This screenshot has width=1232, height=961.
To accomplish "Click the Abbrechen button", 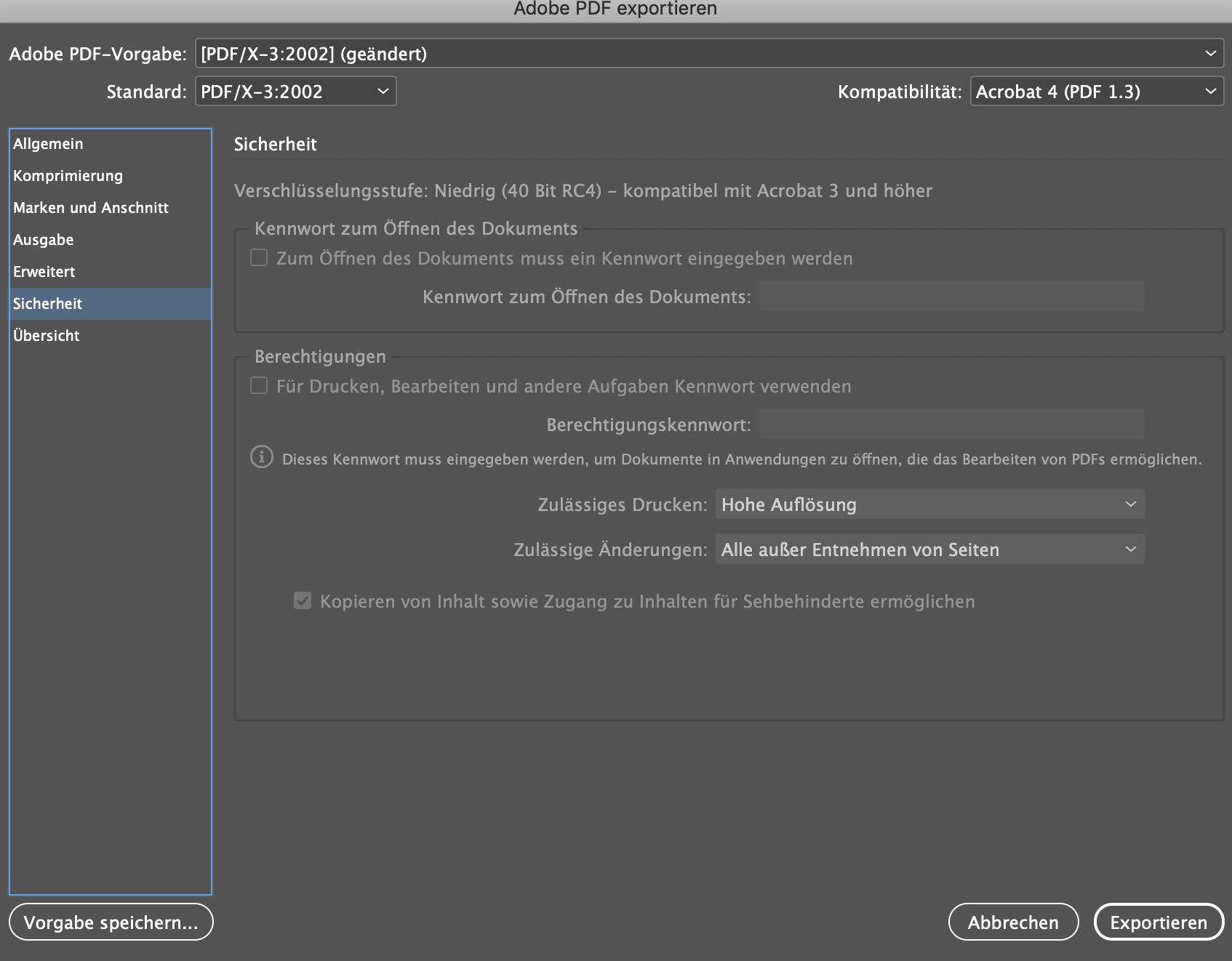I will tap(1014, 922).
